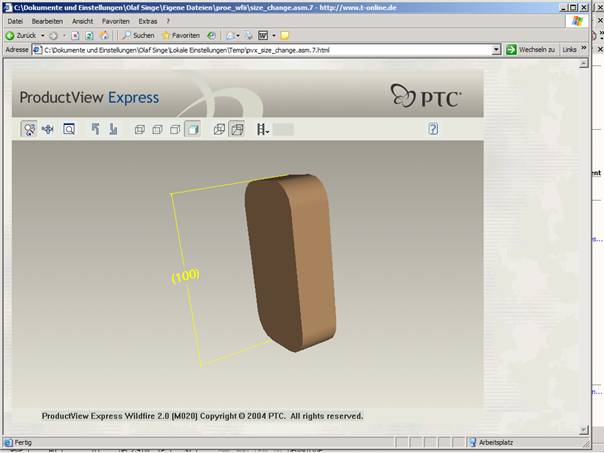The width and height of the screenshot is (604, 453).
Task: Click the Word edit icon
Action: coord(263,36)
